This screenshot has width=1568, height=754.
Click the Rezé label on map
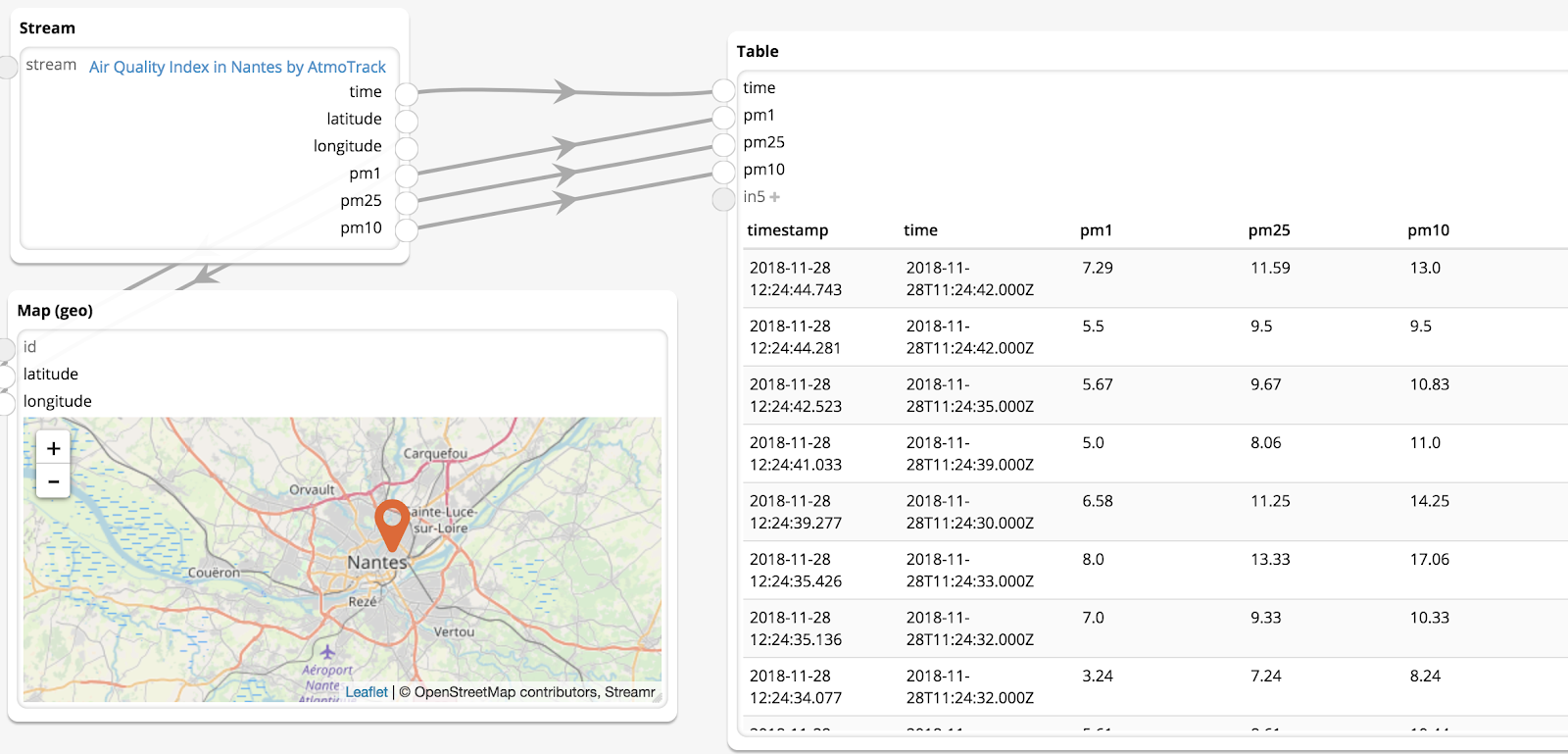[363, 602]
